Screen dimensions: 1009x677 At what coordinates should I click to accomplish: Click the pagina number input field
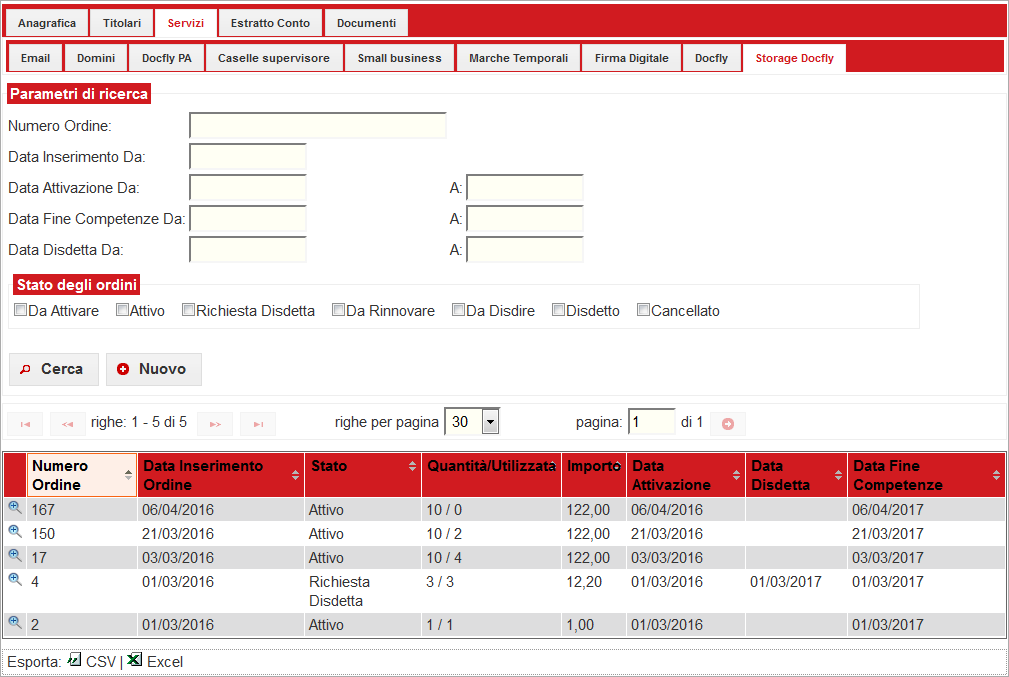coord(651,422)
